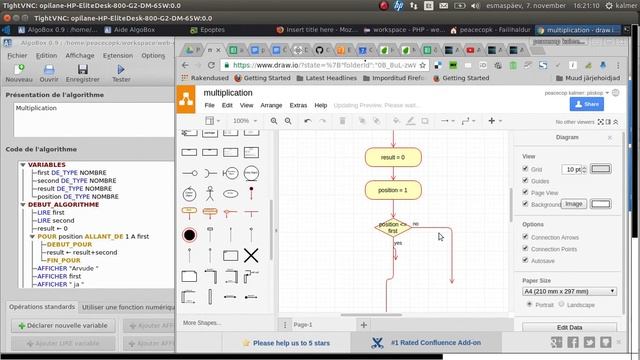Viewport: 640px width, 360px height.
Task: Open the Edit menu in draw.io
Action: (227, 105)
